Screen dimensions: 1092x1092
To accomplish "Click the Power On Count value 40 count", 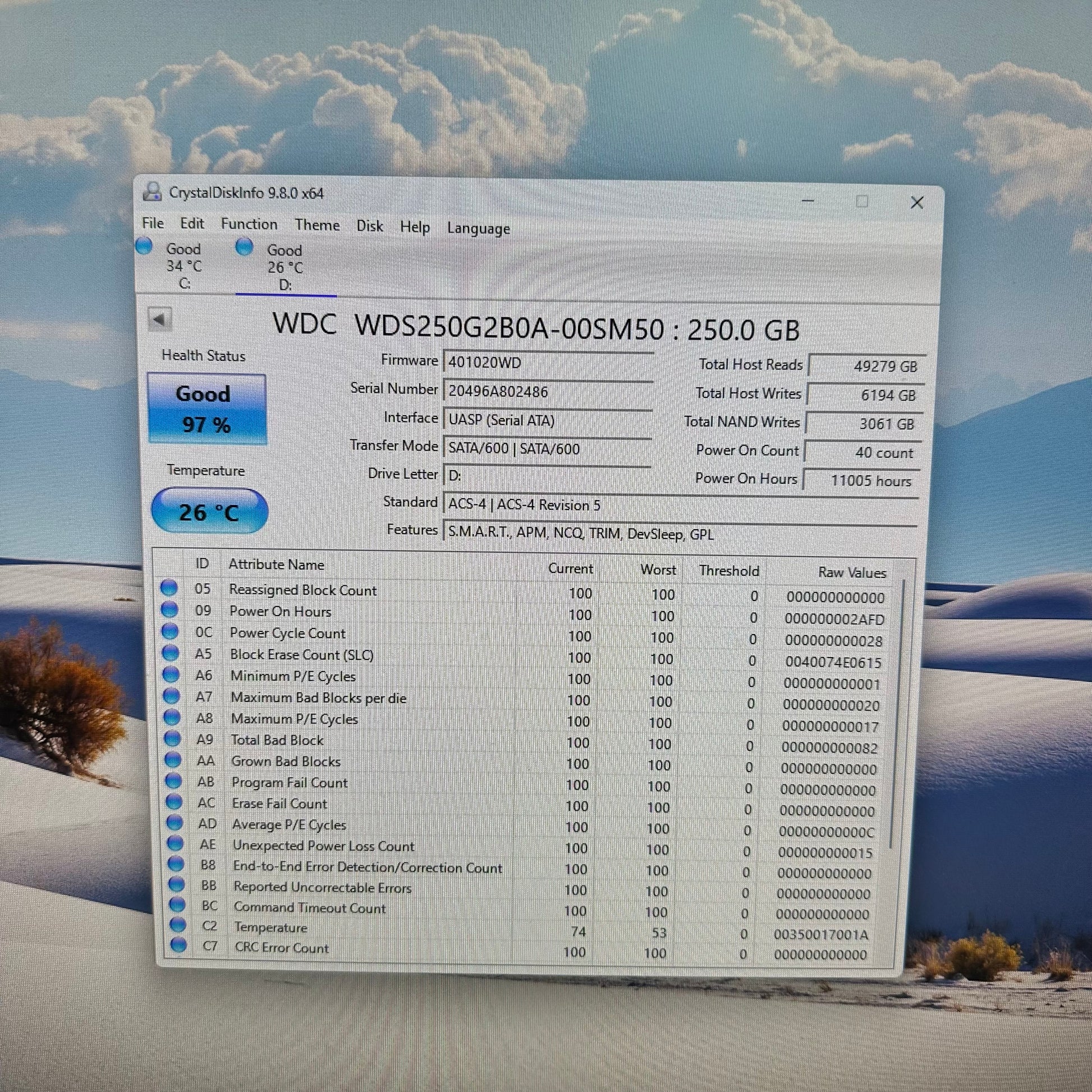I will click(x=863, y=452).
